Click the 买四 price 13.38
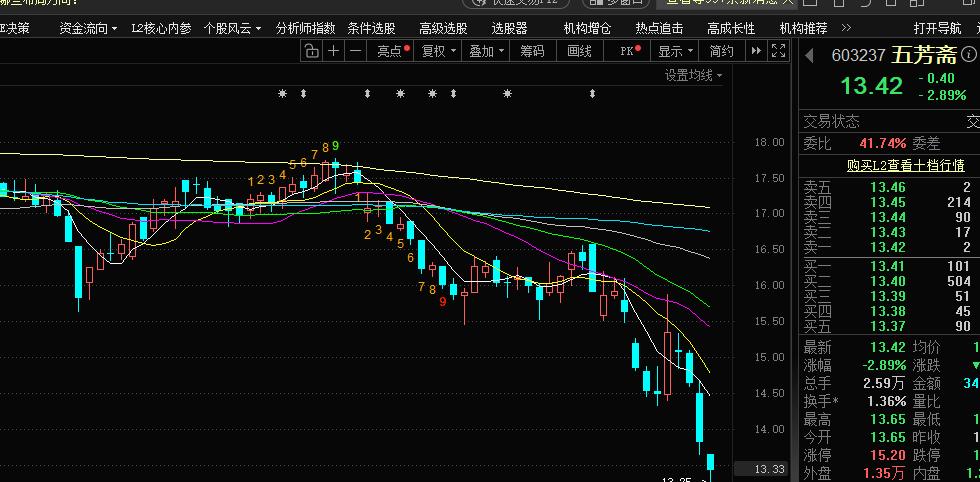 pyautogui.click(x=888, y=311)
